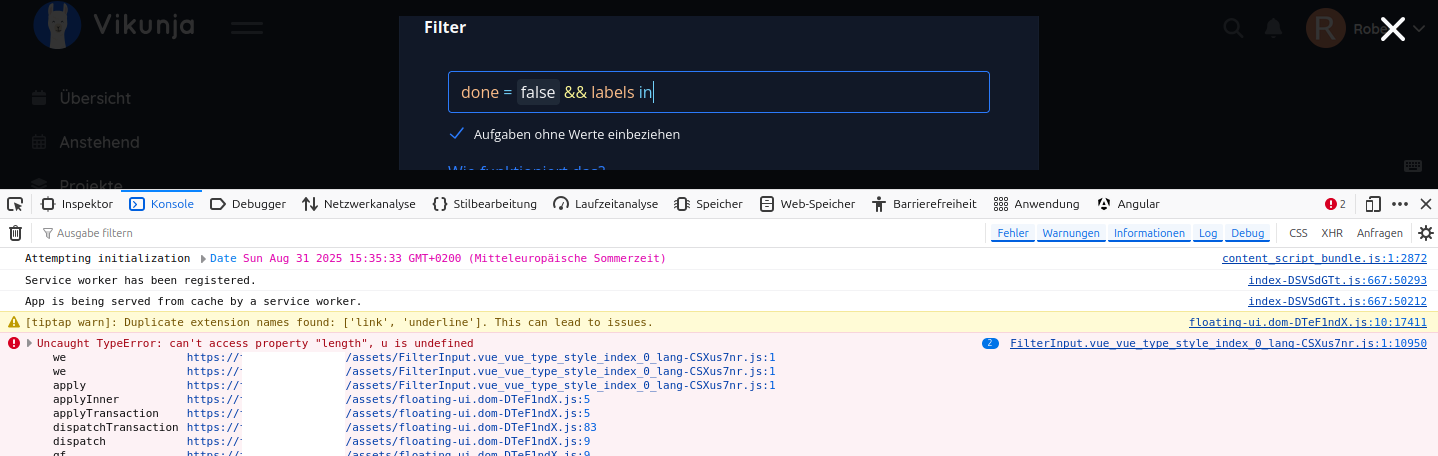Click the Vikunja llama logo

click(x=57, y=26)
